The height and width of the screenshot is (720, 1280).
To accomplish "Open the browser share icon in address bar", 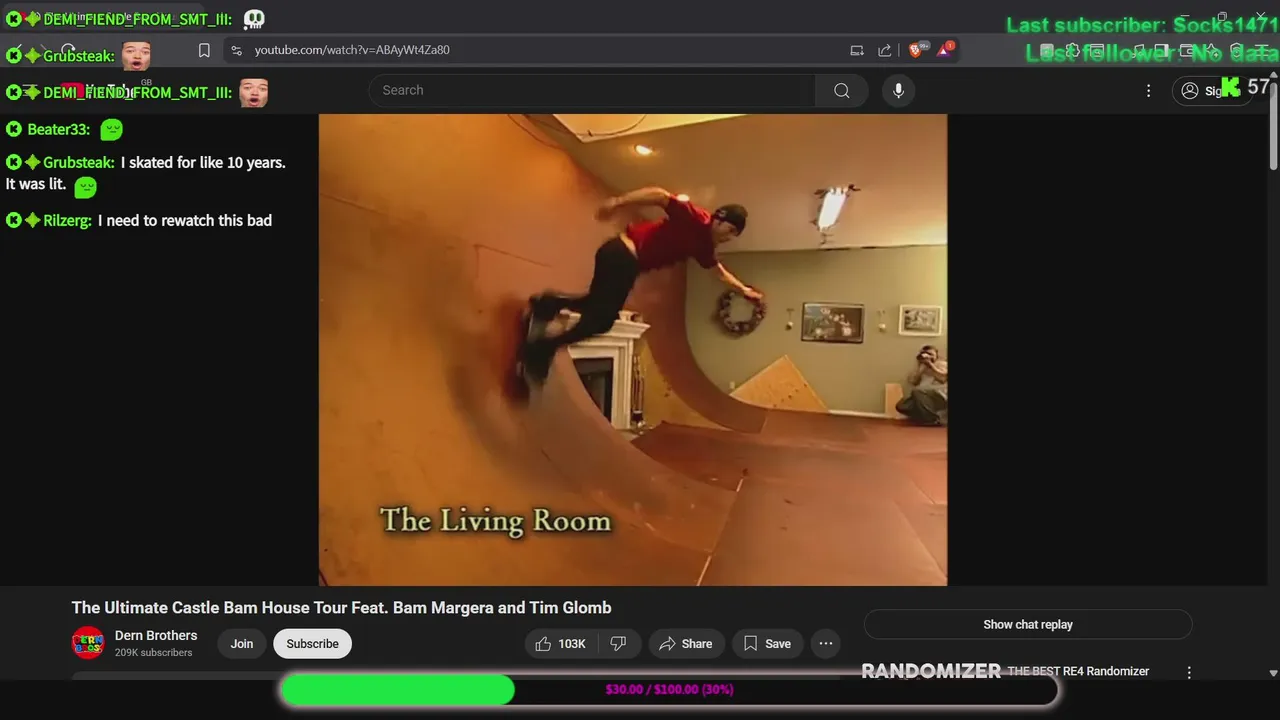I will click(x=885, y=50).
